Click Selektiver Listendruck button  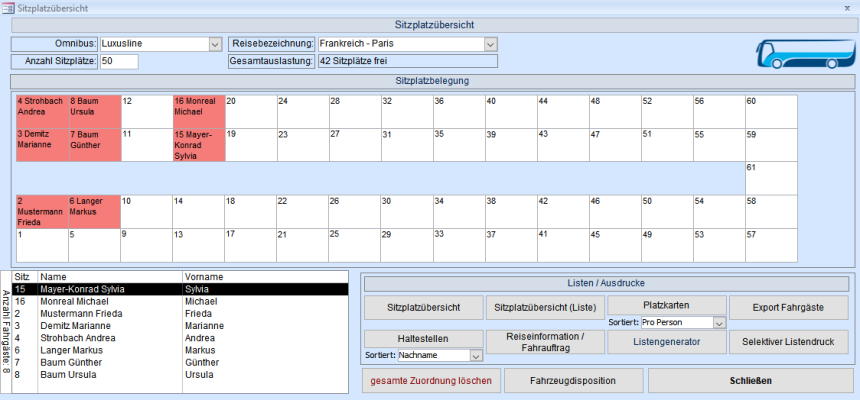click(x=788, y=342)
